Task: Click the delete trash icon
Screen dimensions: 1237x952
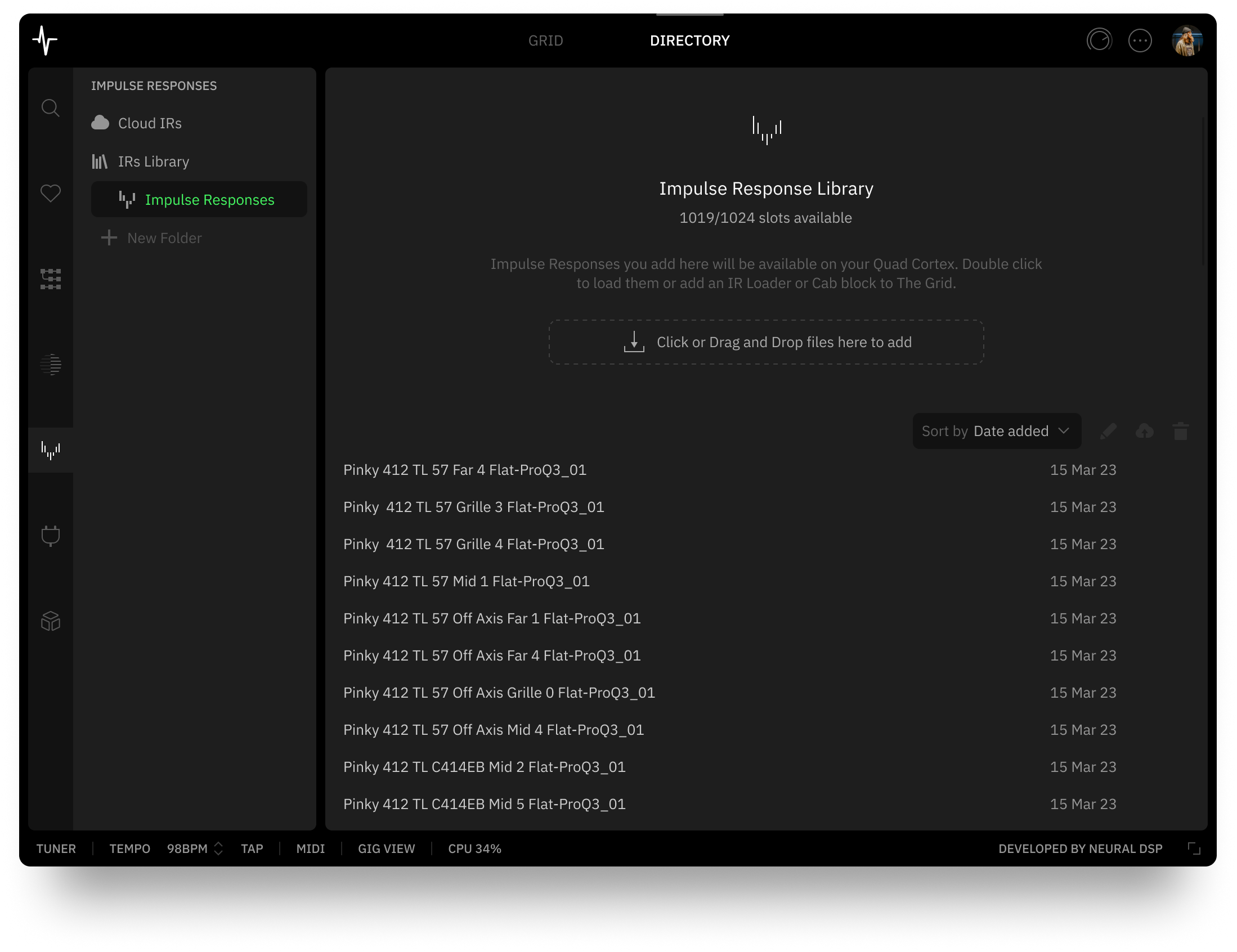Action: pos(1180,431)
